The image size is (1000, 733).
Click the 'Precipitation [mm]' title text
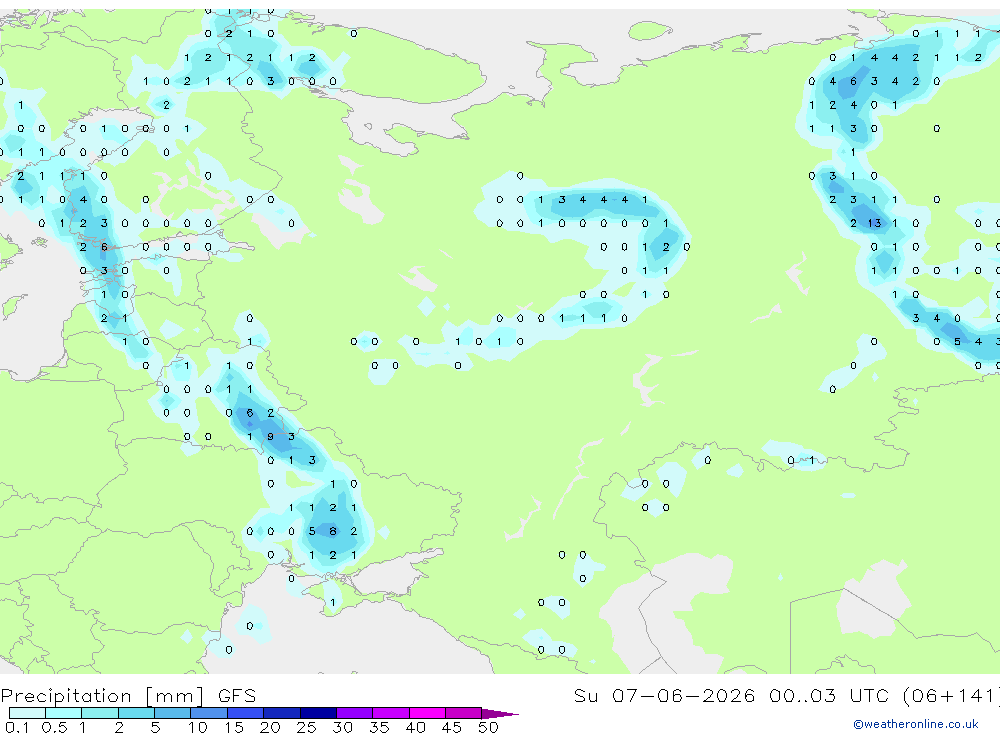(102, 696)
